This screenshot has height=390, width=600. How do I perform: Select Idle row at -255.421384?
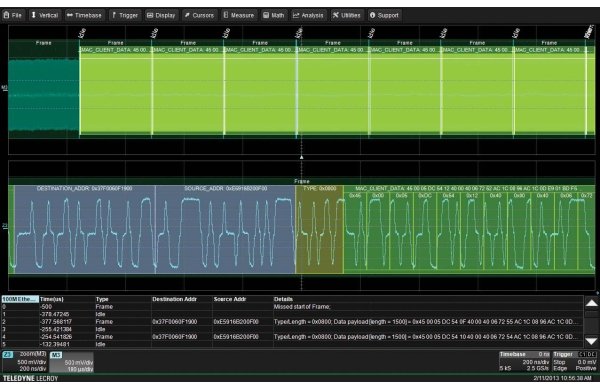(x=292, y=329)
